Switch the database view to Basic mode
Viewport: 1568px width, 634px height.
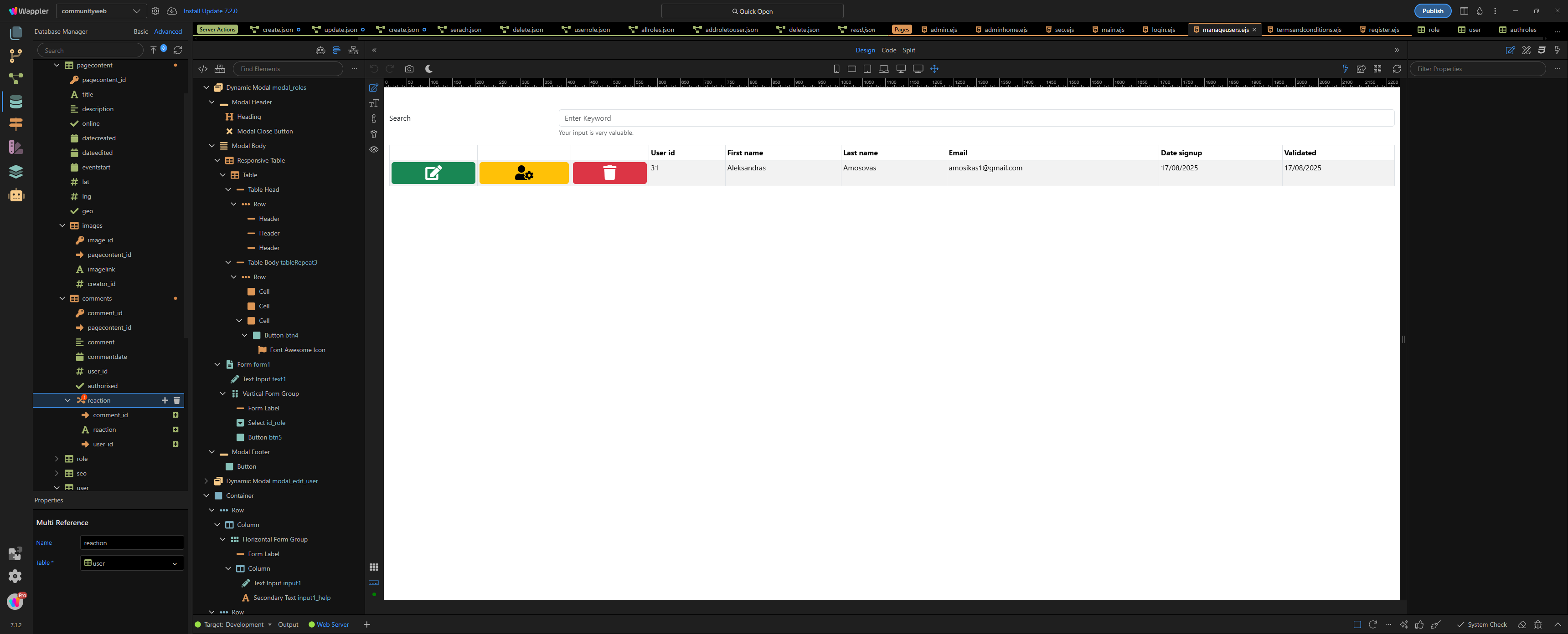coord(140,31)
